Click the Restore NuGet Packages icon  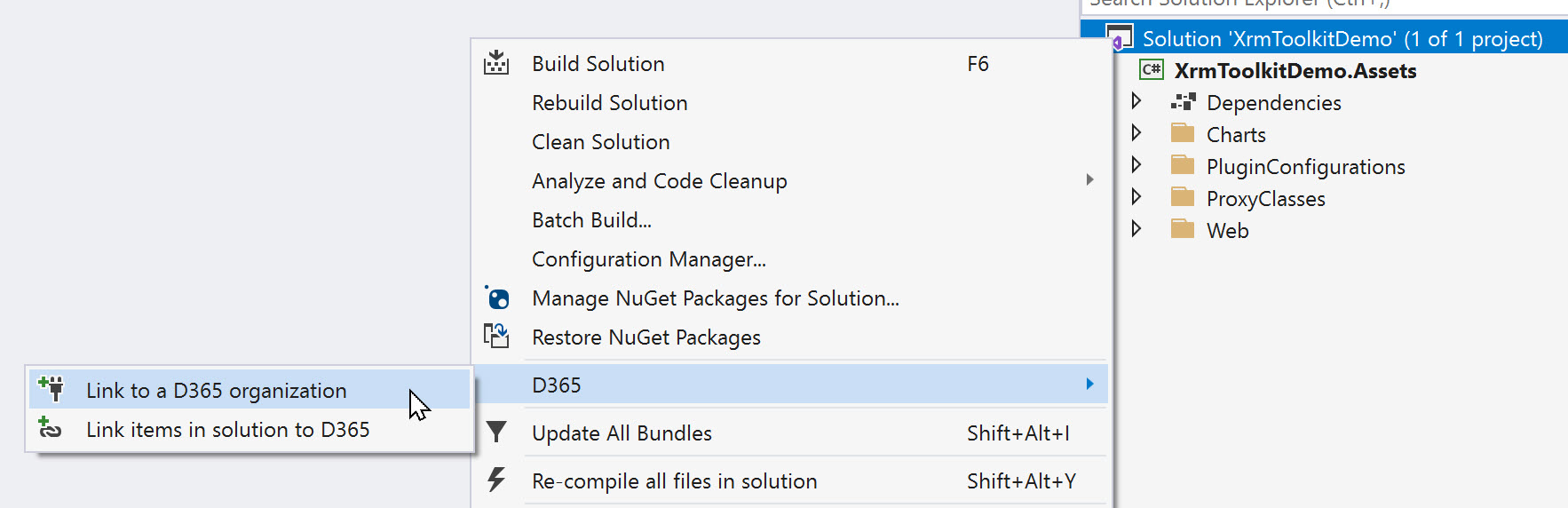pos(496,336)
